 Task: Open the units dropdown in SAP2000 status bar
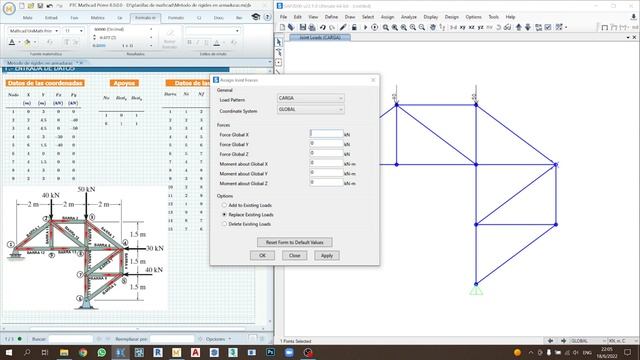(x=622, y=340)
